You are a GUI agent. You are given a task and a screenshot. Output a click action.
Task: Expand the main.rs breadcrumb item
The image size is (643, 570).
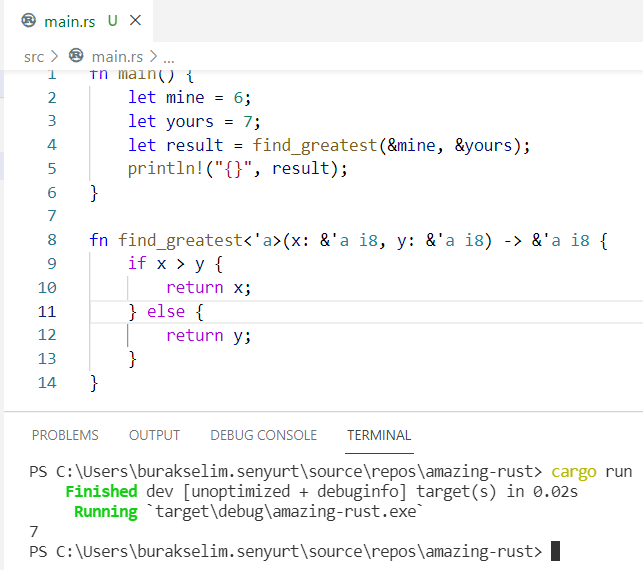click(x=118, y=57)
